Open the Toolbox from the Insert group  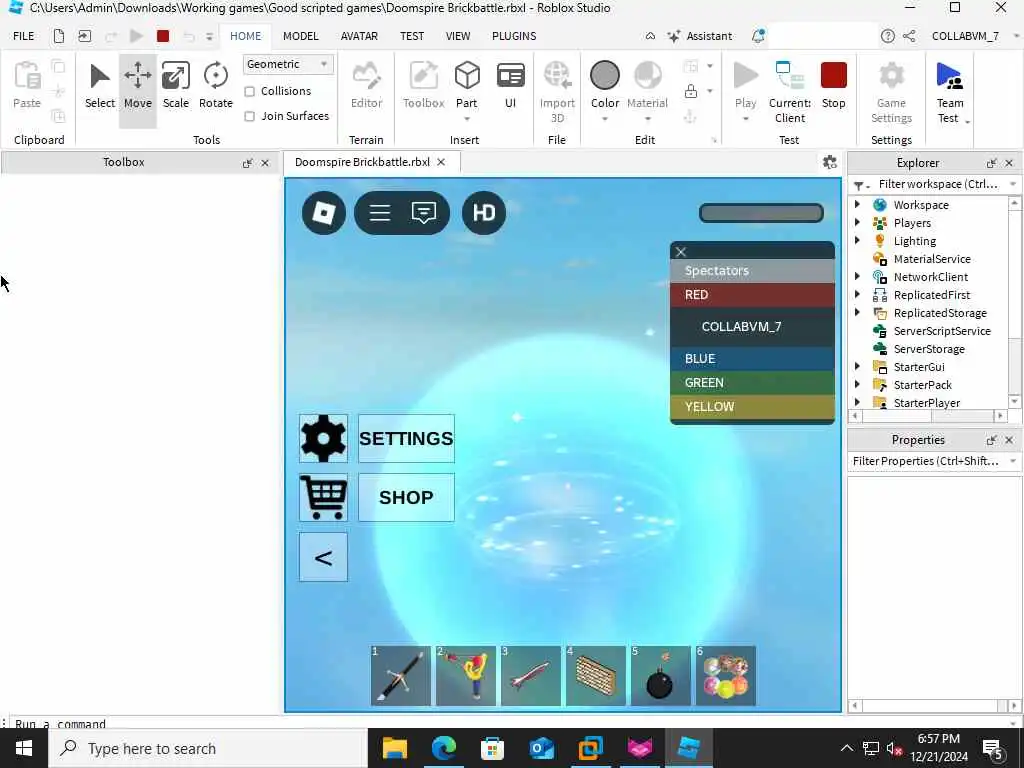point(424,87)
